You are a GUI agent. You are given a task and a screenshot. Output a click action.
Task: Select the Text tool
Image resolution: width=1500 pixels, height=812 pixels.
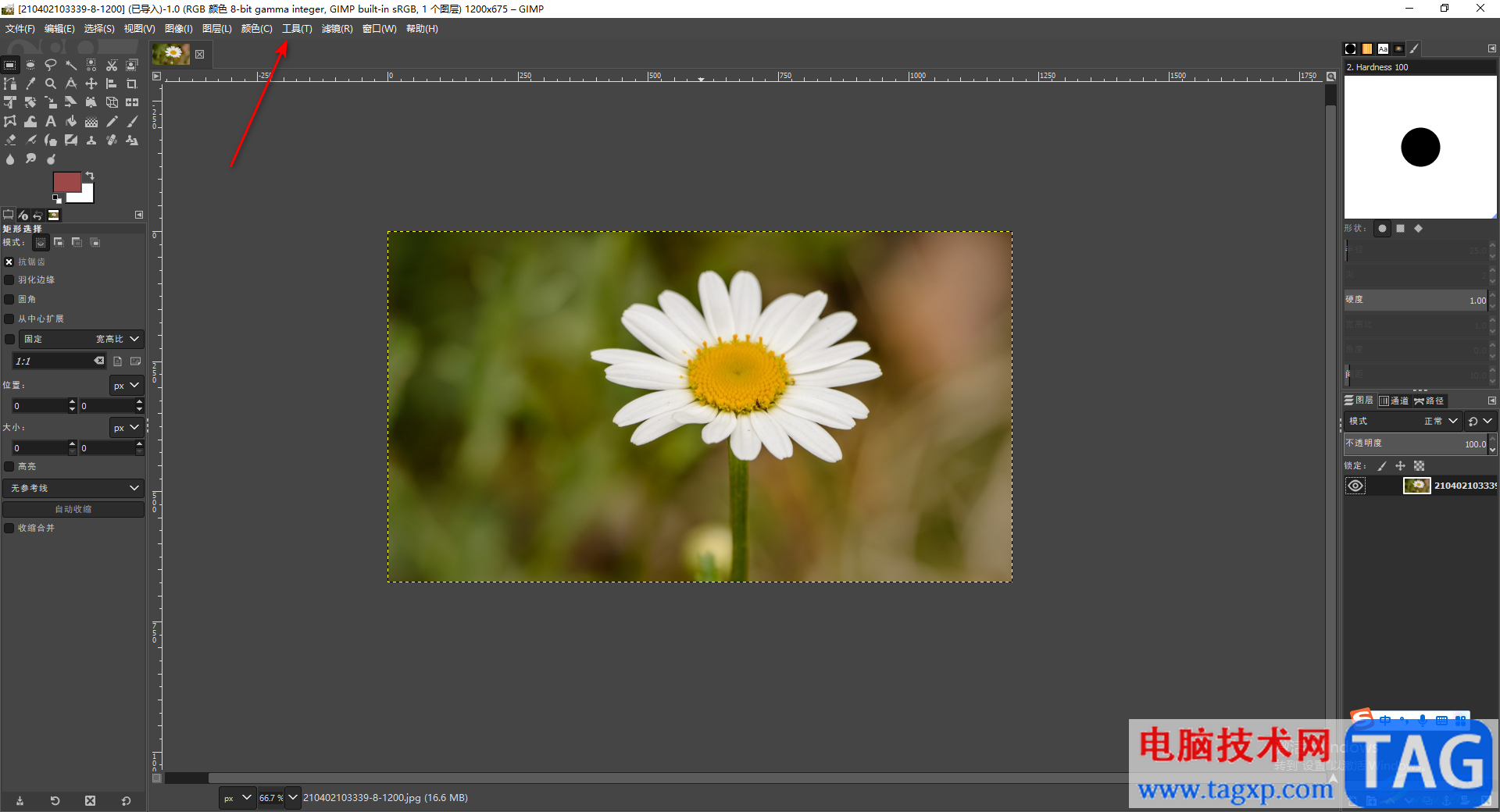point(51,121)
